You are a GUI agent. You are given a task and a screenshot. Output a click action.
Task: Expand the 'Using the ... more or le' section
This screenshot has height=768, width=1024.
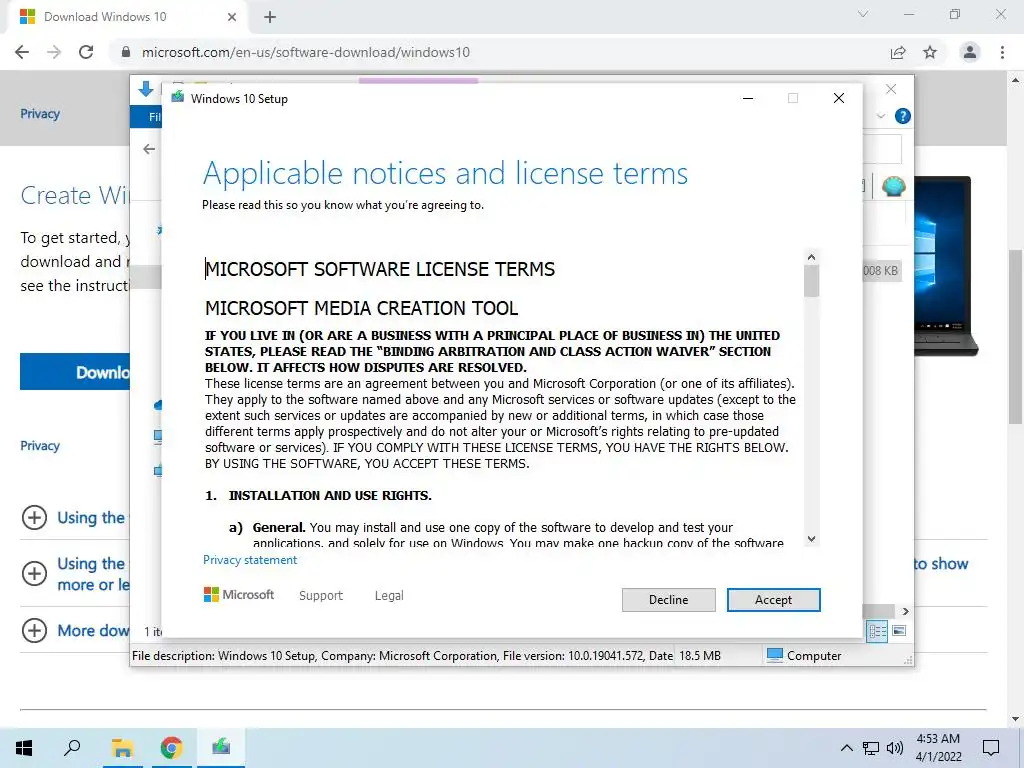[x=35, y=573]
